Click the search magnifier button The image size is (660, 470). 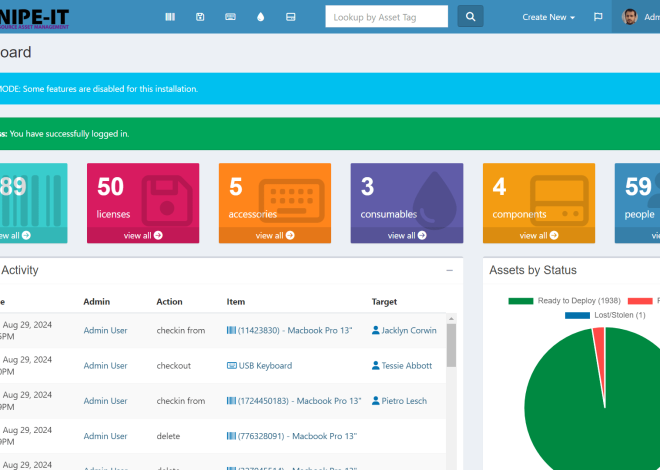470,16
